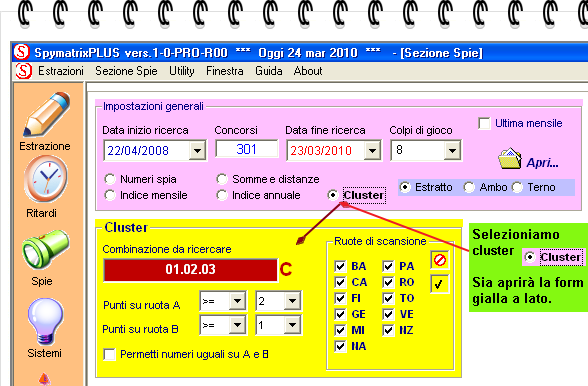Open the Sistemi lightbulb icon

coord(45,321)
